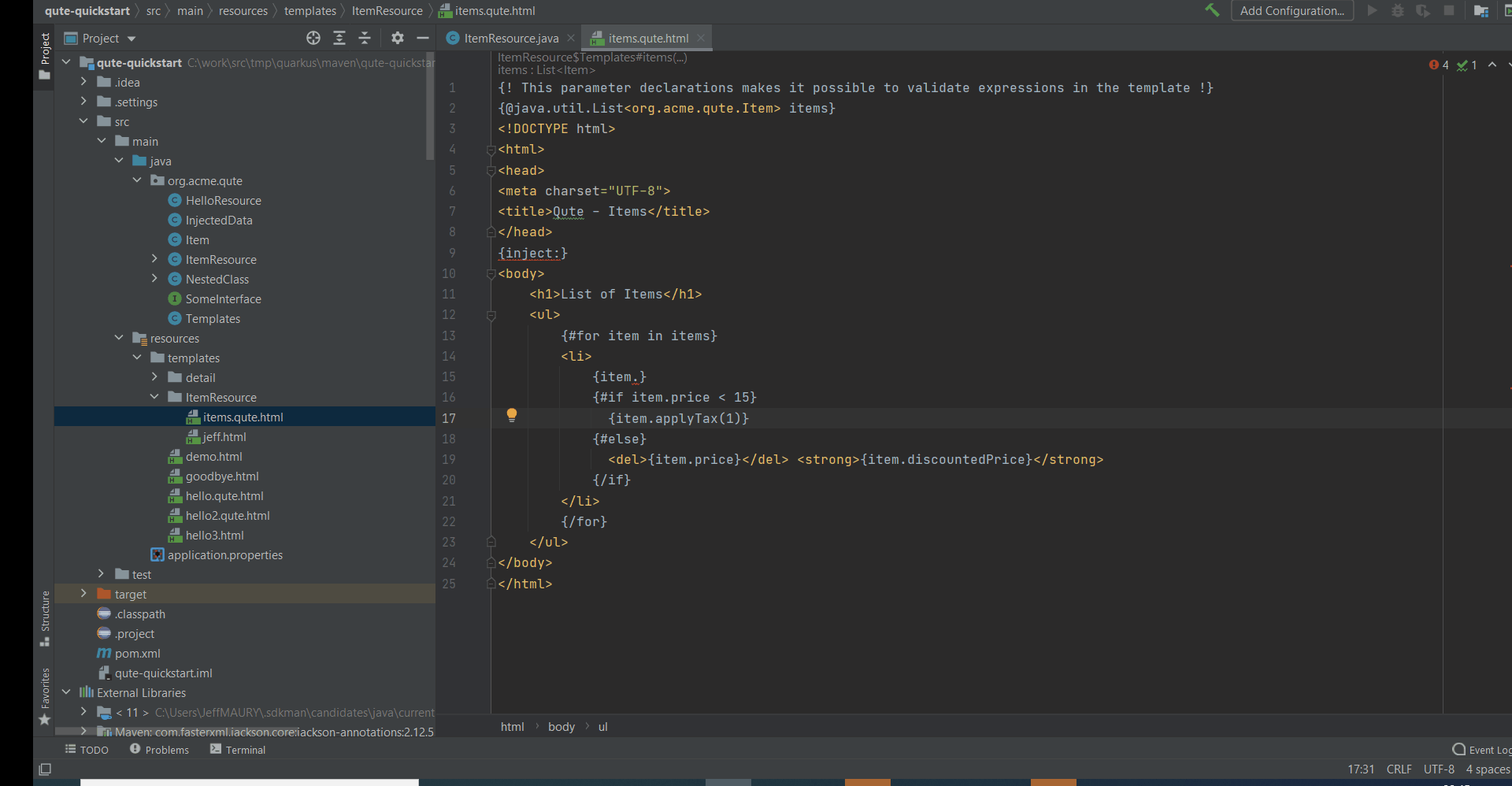Hide the Project panel with minus icon
The height and width of the screenshot is (786, 1512).
pyautogui.click(x=423, y=38)
